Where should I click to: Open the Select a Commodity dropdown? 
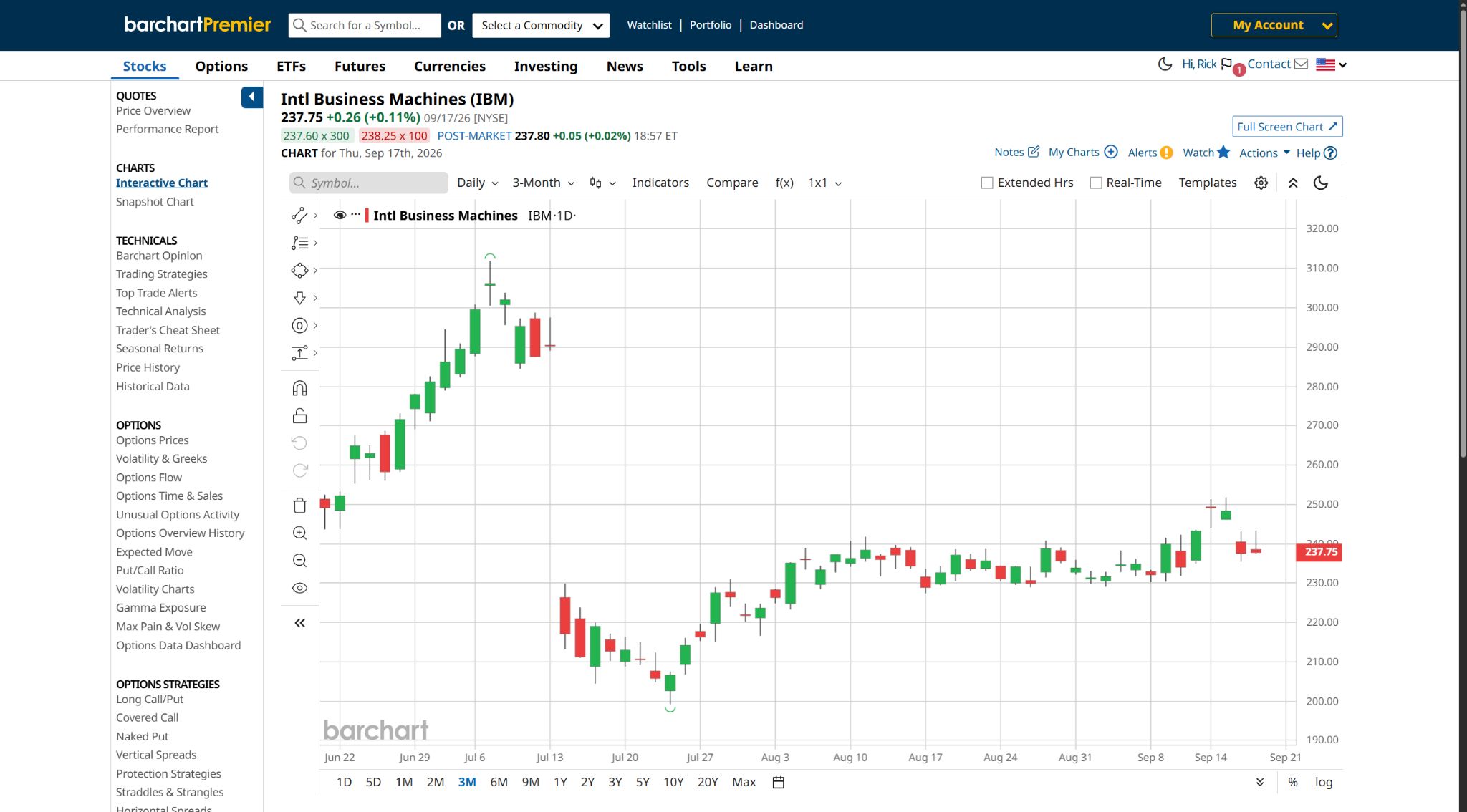pyautogui.click(x=542, y=25)
